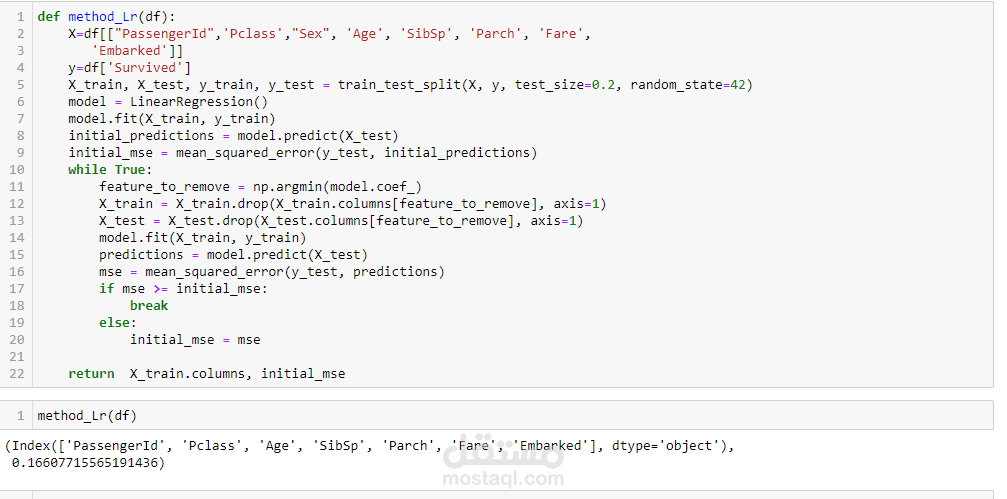This screenshot has width=1007, height=499.
Task: Click the break keyword
Action: (148, 306)
